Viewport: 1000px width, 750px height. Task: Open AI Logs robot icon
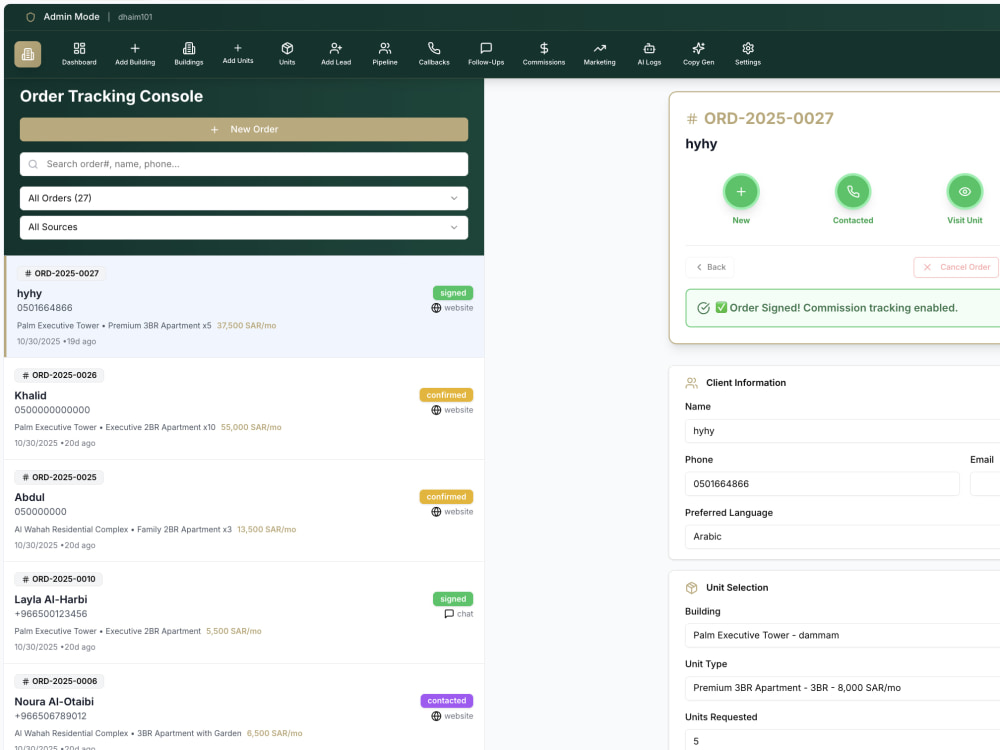point(649,48)
